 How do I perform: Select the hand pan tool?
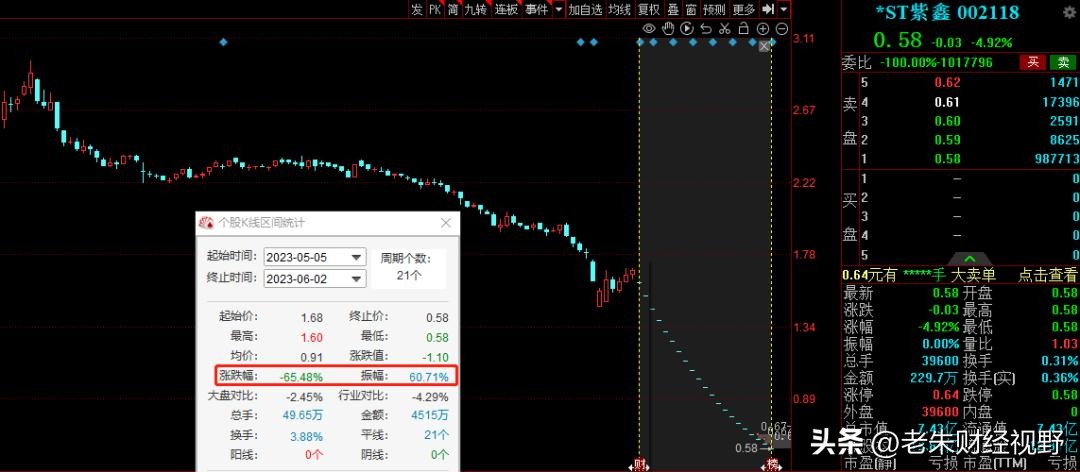[667, 28]
